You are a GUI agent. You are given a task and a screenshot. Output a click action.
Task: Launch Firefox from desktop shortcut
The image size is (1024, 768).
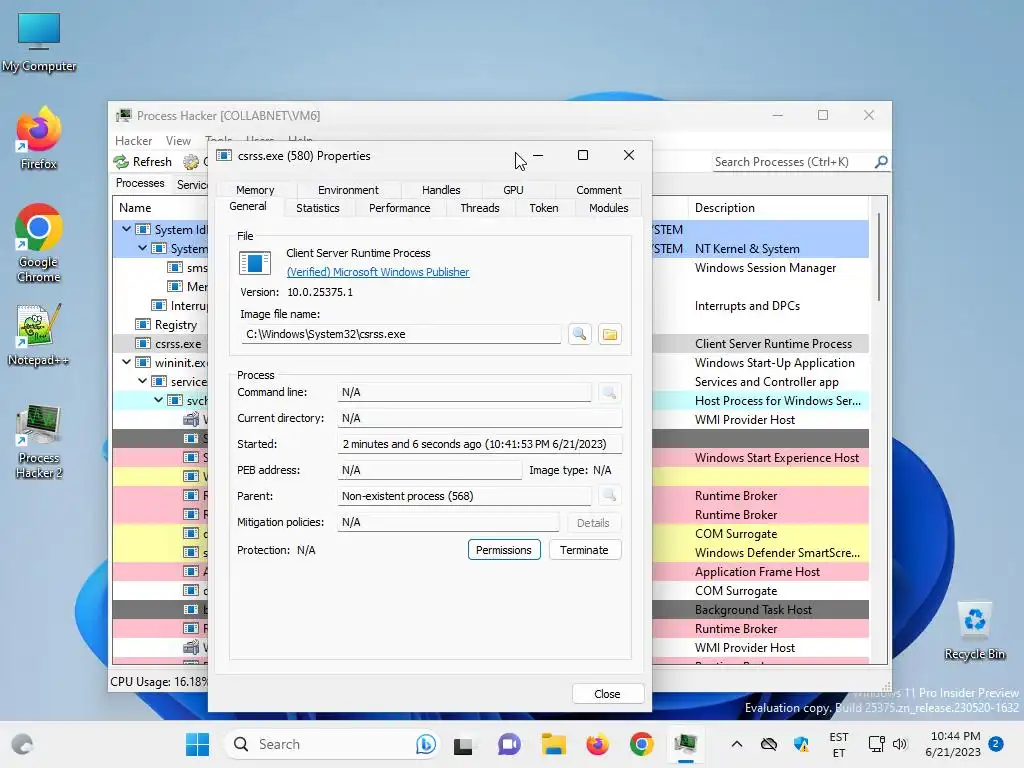click(39, 138)
